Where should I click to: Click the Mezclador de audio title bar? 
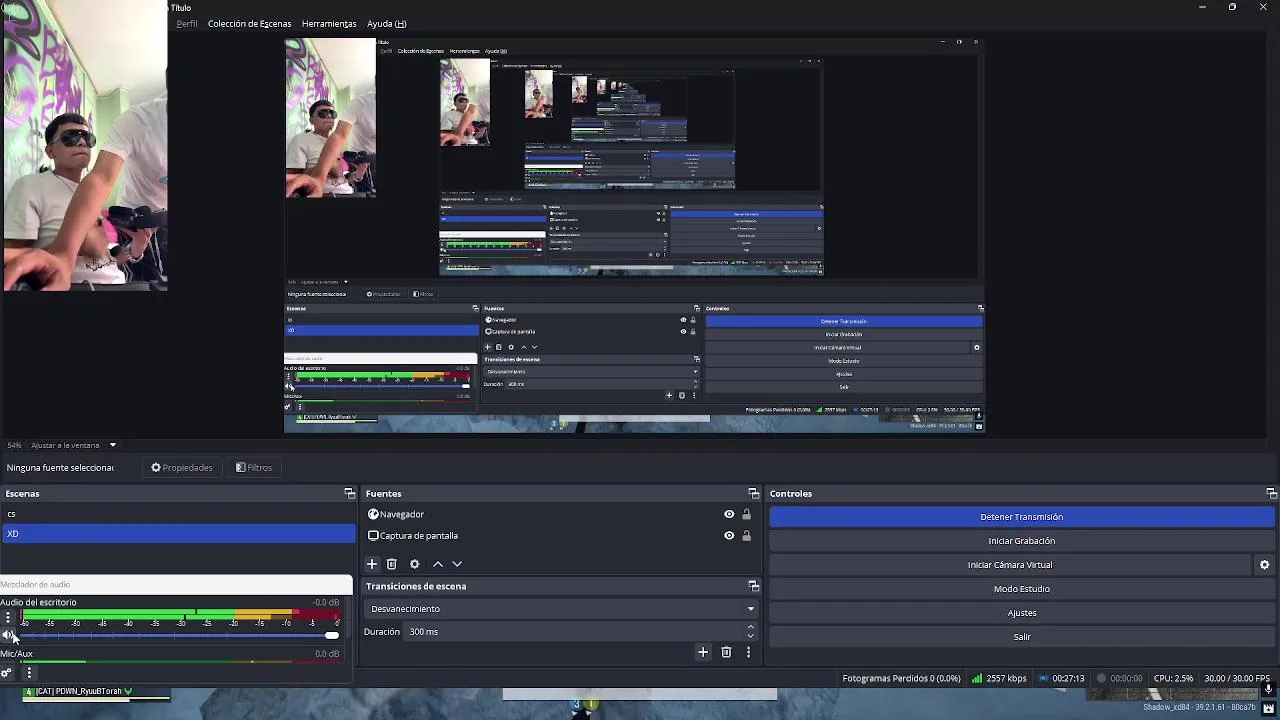click(x=176, y=584)
